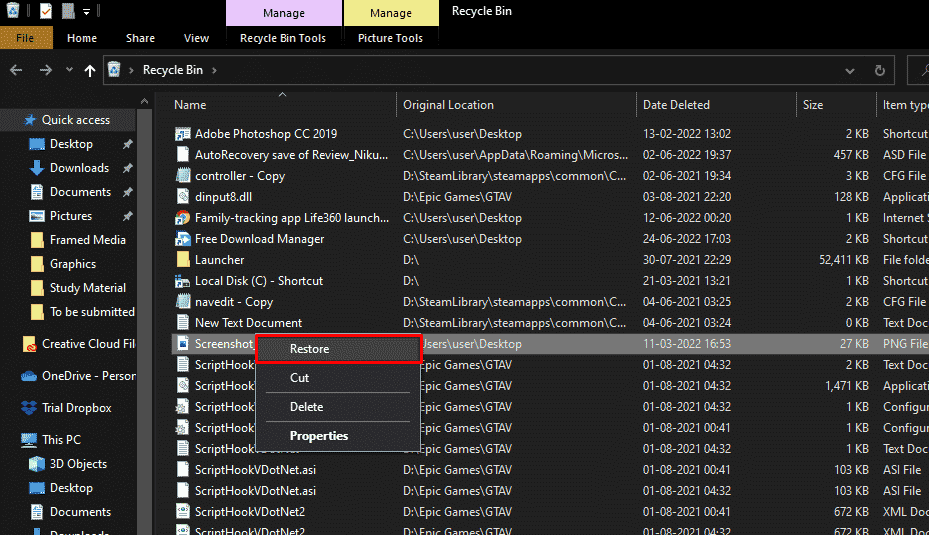
Task: Open Trial Dropbox in sidebar
Action: point(76,408)
